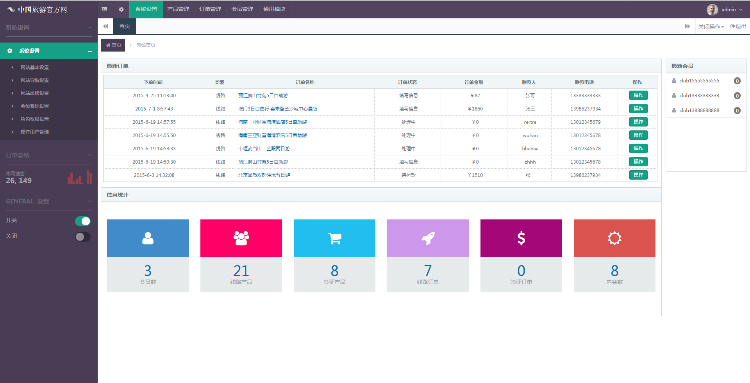Click the blue single-user stat icon above 3
Screen dimensions: 750x383
pyautogui.click(x=148, y=238)
